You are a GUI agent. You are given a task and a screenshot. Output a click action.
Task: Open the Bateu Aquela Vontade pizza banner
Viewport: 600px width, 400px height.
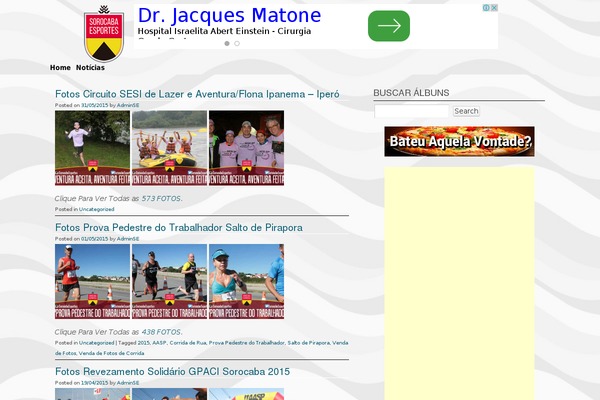459,141
